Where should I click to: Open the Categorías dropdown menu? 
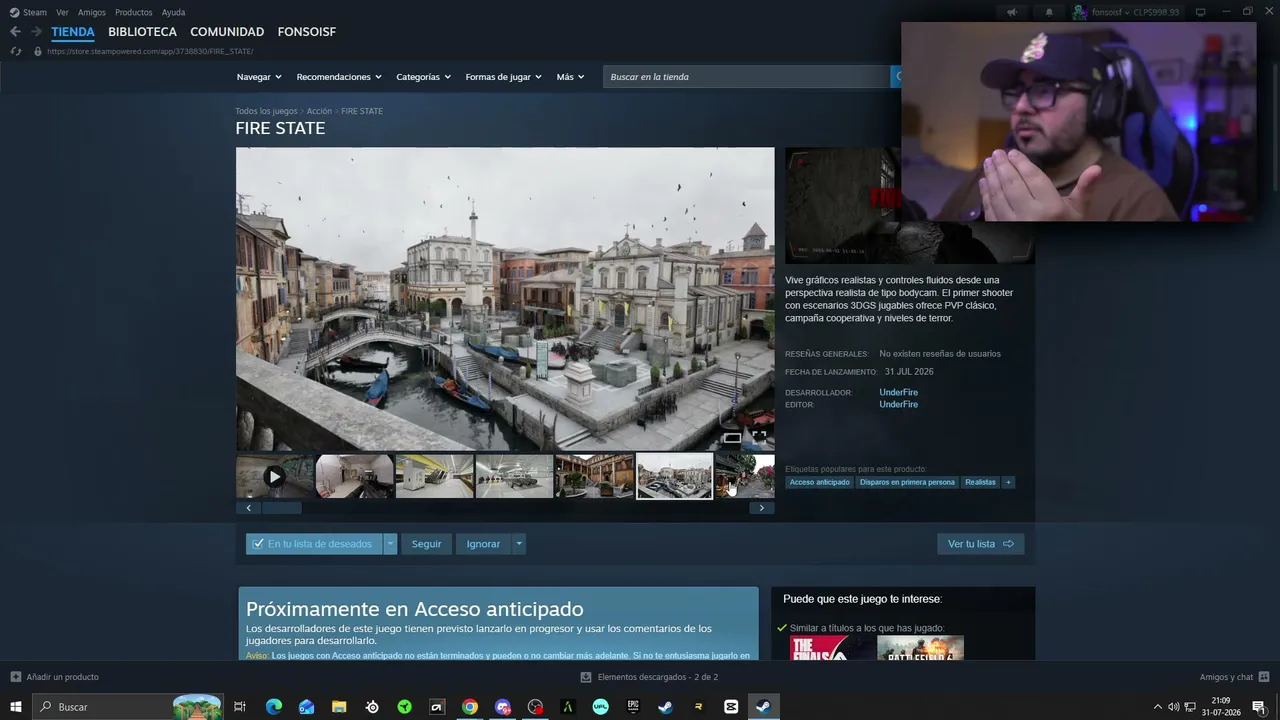click(x=424, y=77)
